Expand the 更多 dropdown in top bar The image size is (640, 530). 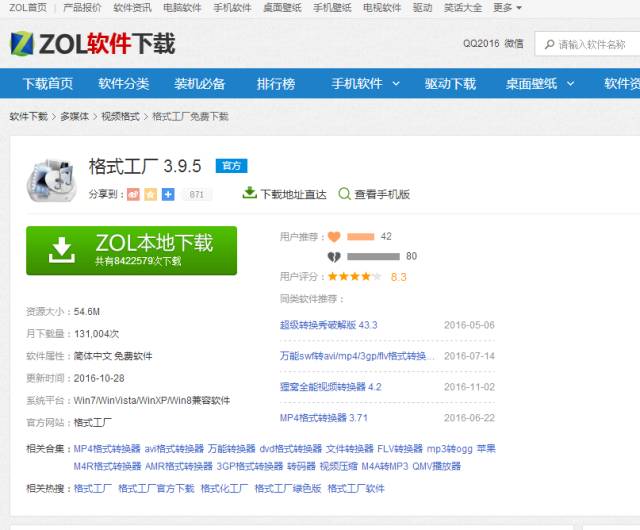click(507, 7)
